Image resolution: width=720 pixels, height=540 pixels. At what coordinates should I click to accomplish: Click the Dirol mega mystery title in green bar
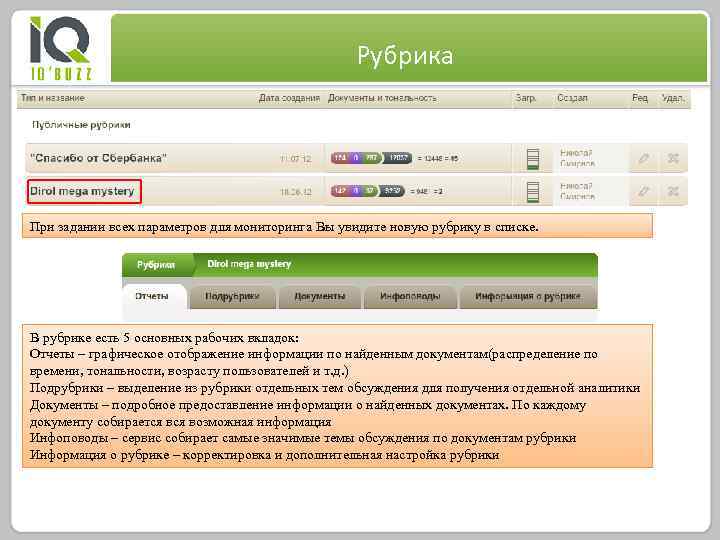(x=249, y=264)
